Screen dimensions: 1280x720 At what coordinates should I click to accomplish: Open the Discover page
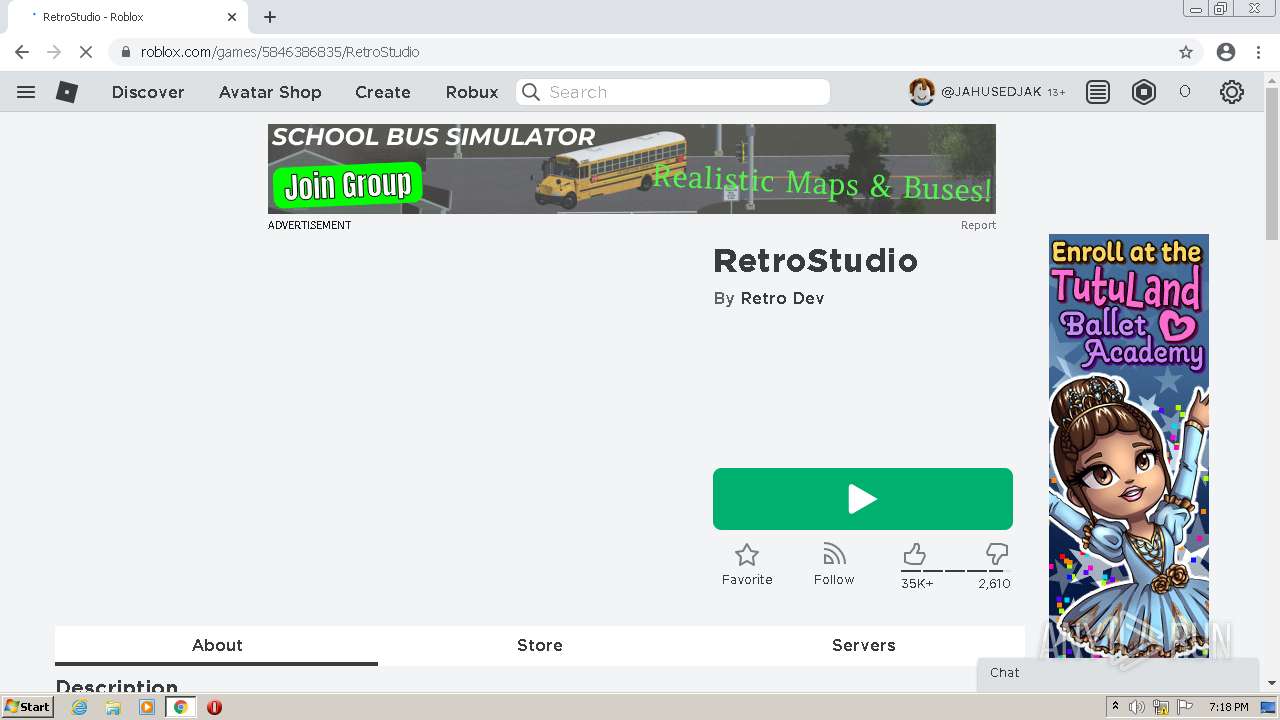pyautogui.click(x=148, y=92)
